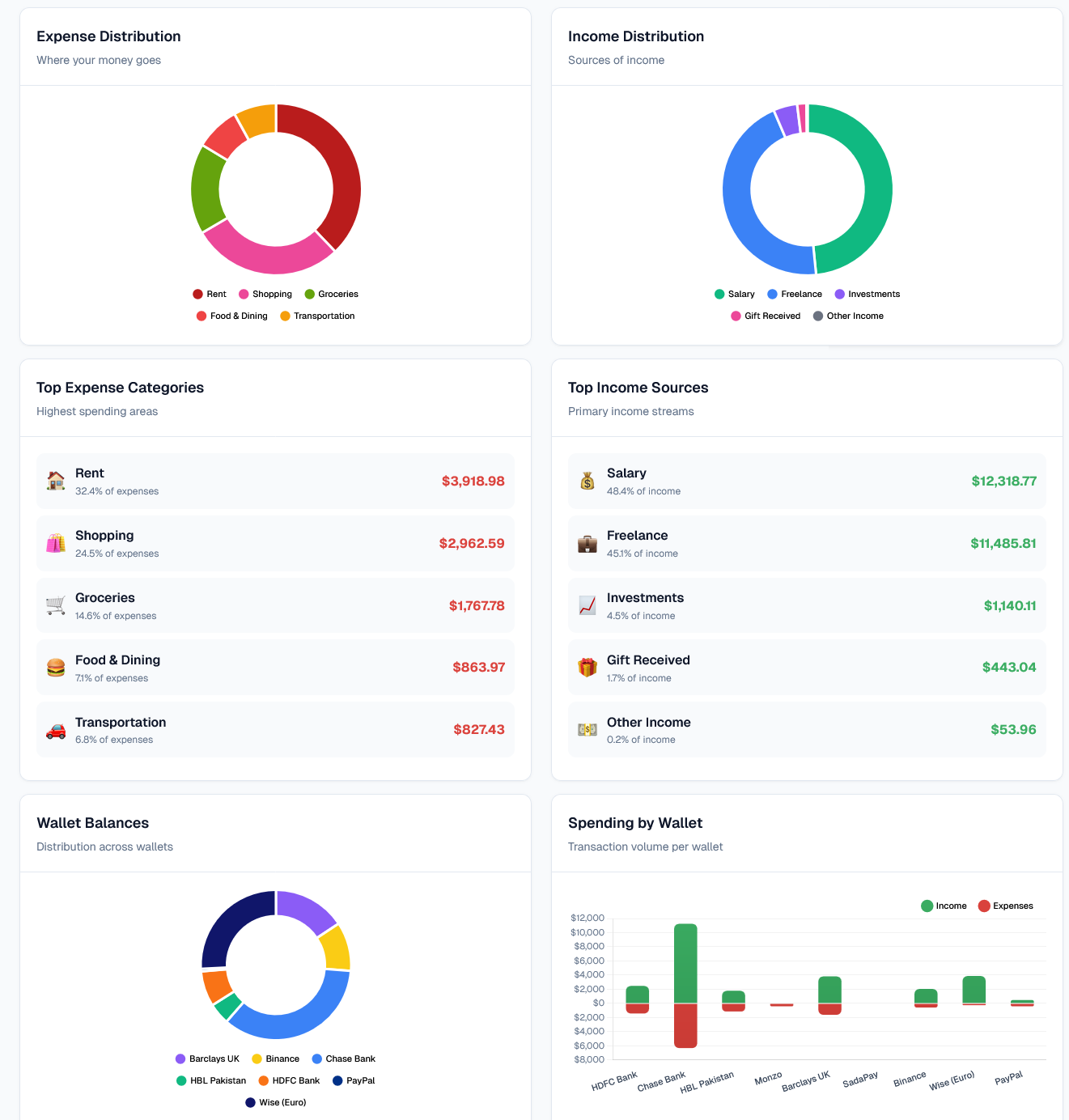Viewport: 1069px width, 1120px height.
Task: Open the Top Expense Categories section
Action: coord(120,388)
